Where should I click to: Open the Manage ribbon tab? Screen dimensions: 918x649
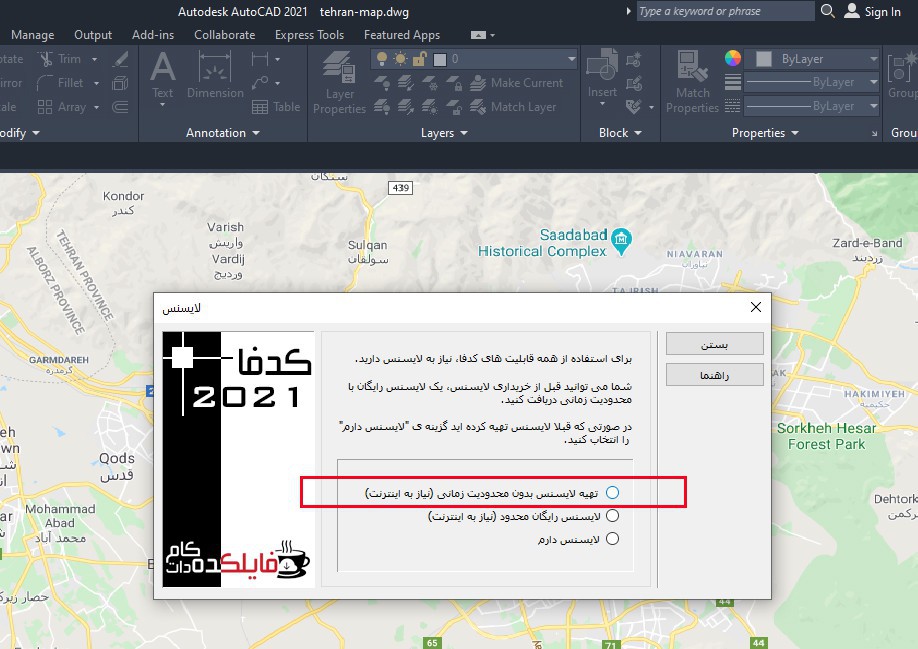[33, 35]
